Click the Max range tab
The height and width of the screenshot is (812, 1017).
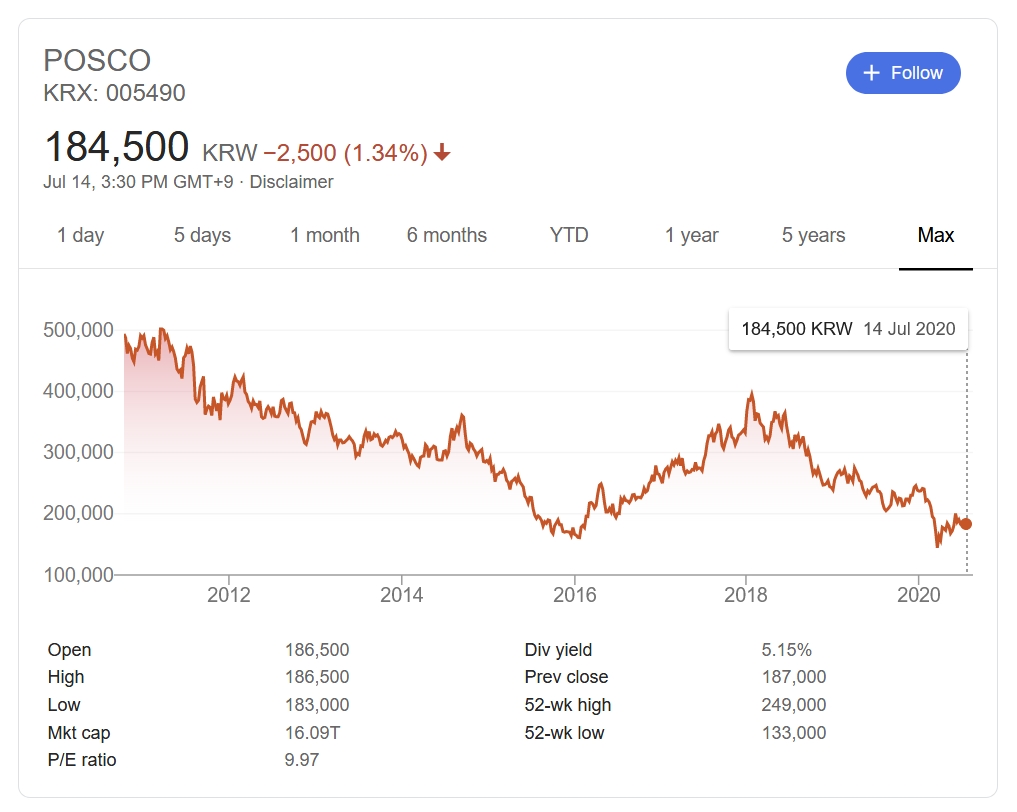[936, 236]
